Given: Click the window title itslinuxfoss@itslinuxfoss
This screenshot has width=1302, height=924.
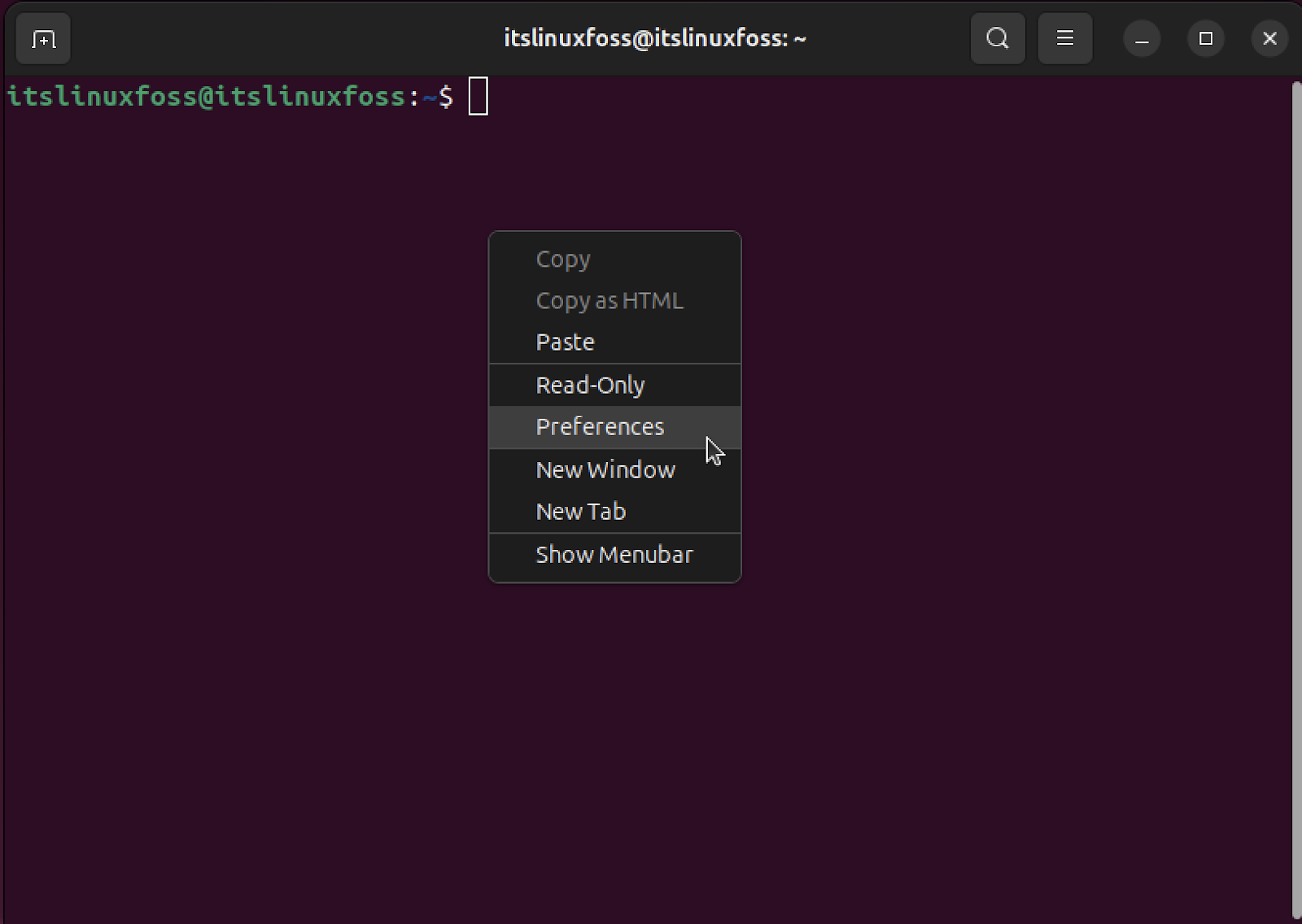Looking at the screenshot, I should (653, 37).
